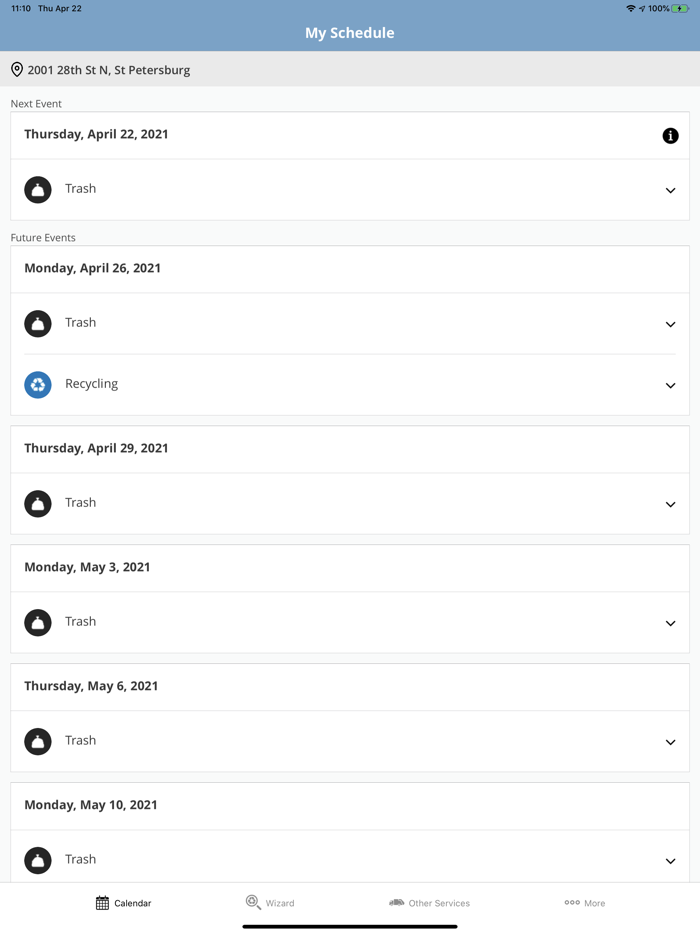The image size is (700, 934).
Task: Expand Trash details for May 3
Action: coord(670,623)
